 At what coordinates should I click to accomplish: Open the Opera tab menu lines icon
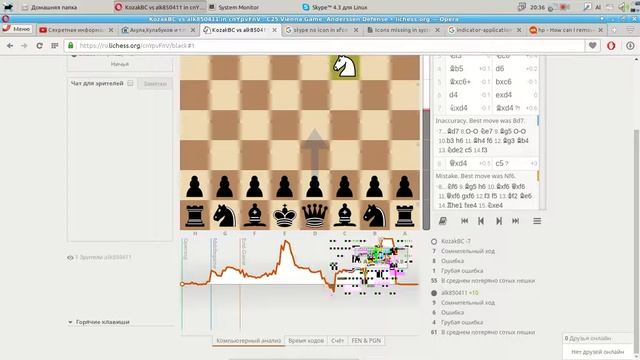point(630,30)
